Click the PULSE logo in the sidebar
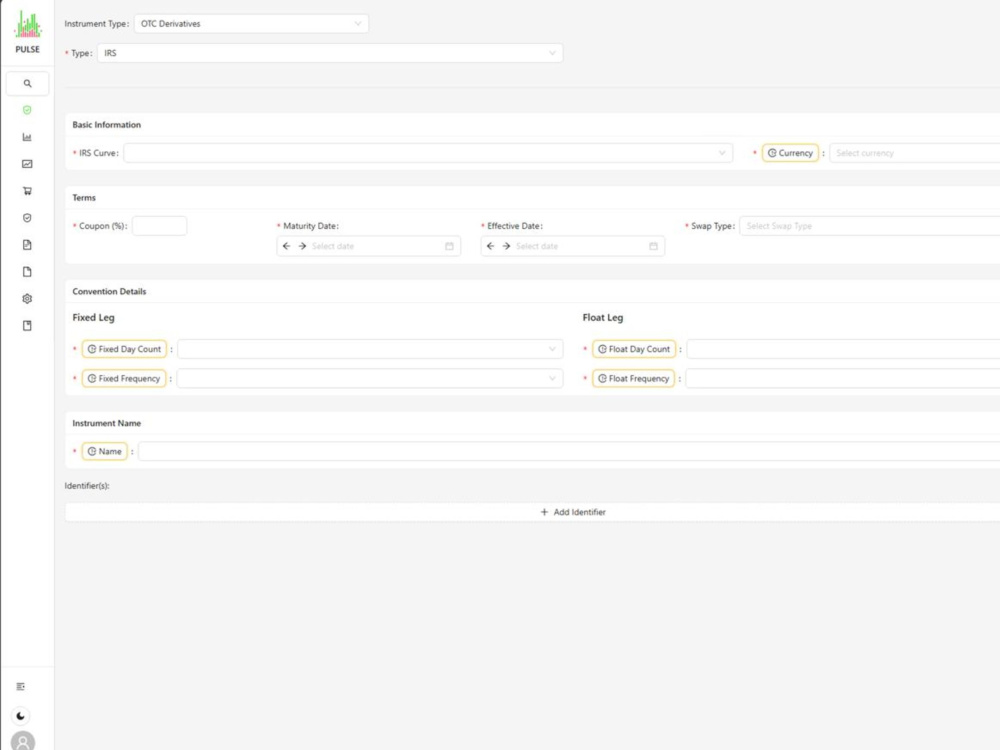Image resolution: width=1000 pixels, height=750 pixels. [27, 32]
